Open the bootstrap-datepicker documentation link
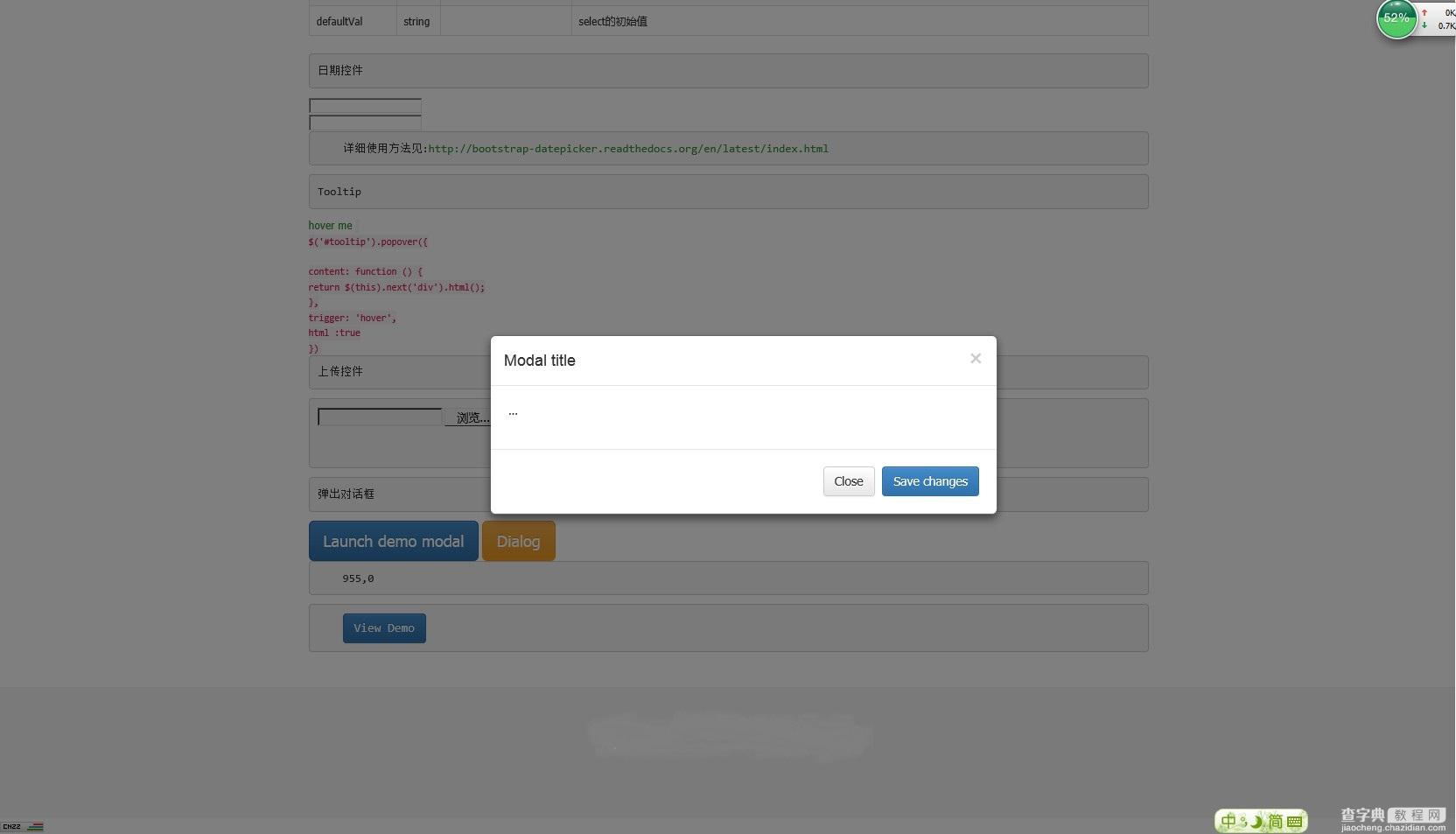The width and height of the screenshot is (1456, 834). coord(628,149)
